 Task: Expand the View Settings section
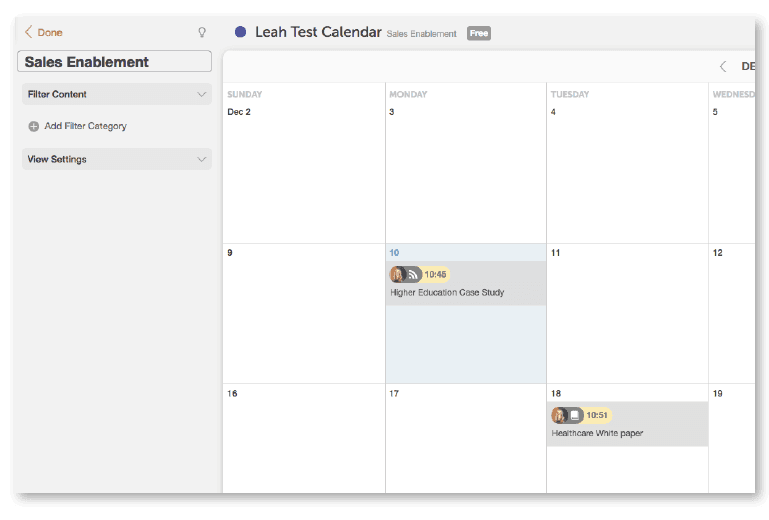[117, 159]
